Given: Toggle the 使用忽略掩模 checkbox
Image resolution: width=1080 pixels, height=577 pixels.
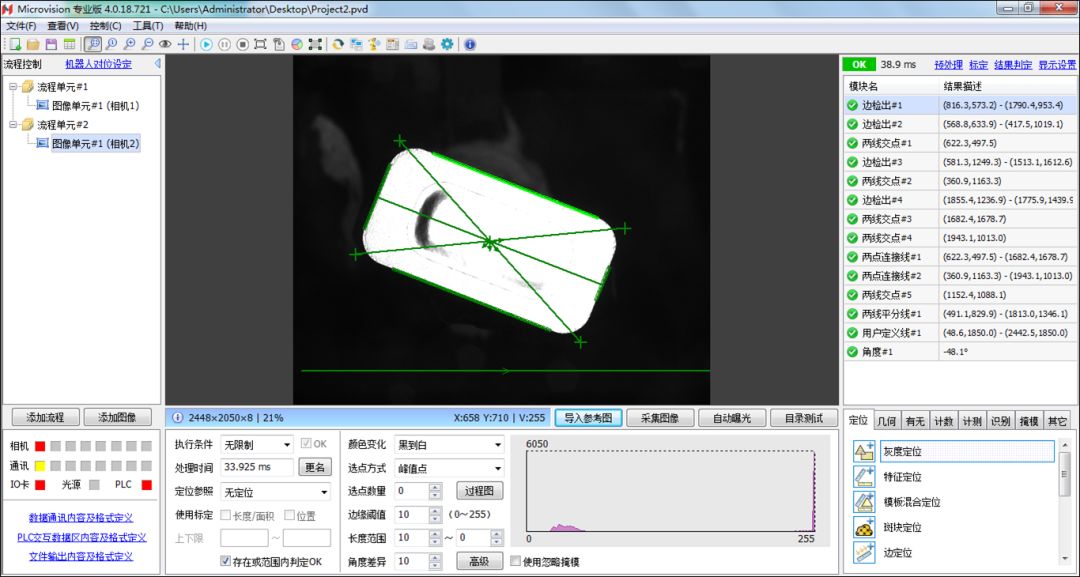Looking at the screenshot, I should coord(515,561).
